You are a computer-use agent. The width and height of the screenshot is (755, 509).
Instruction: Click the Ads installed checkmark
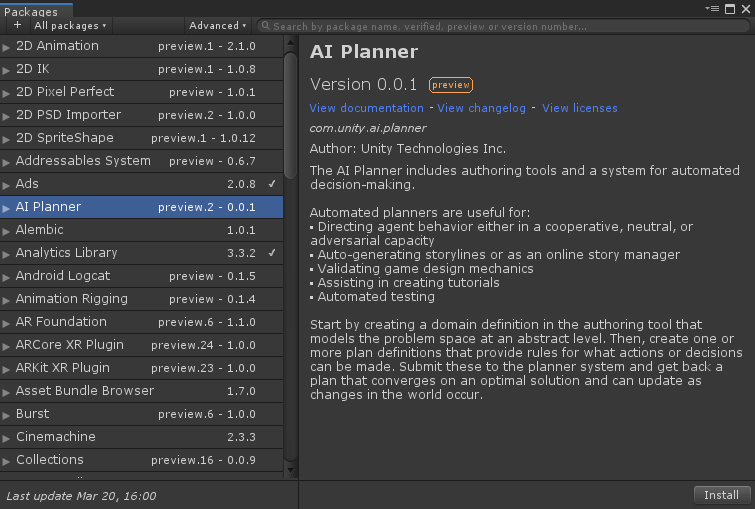pos(272,183)
